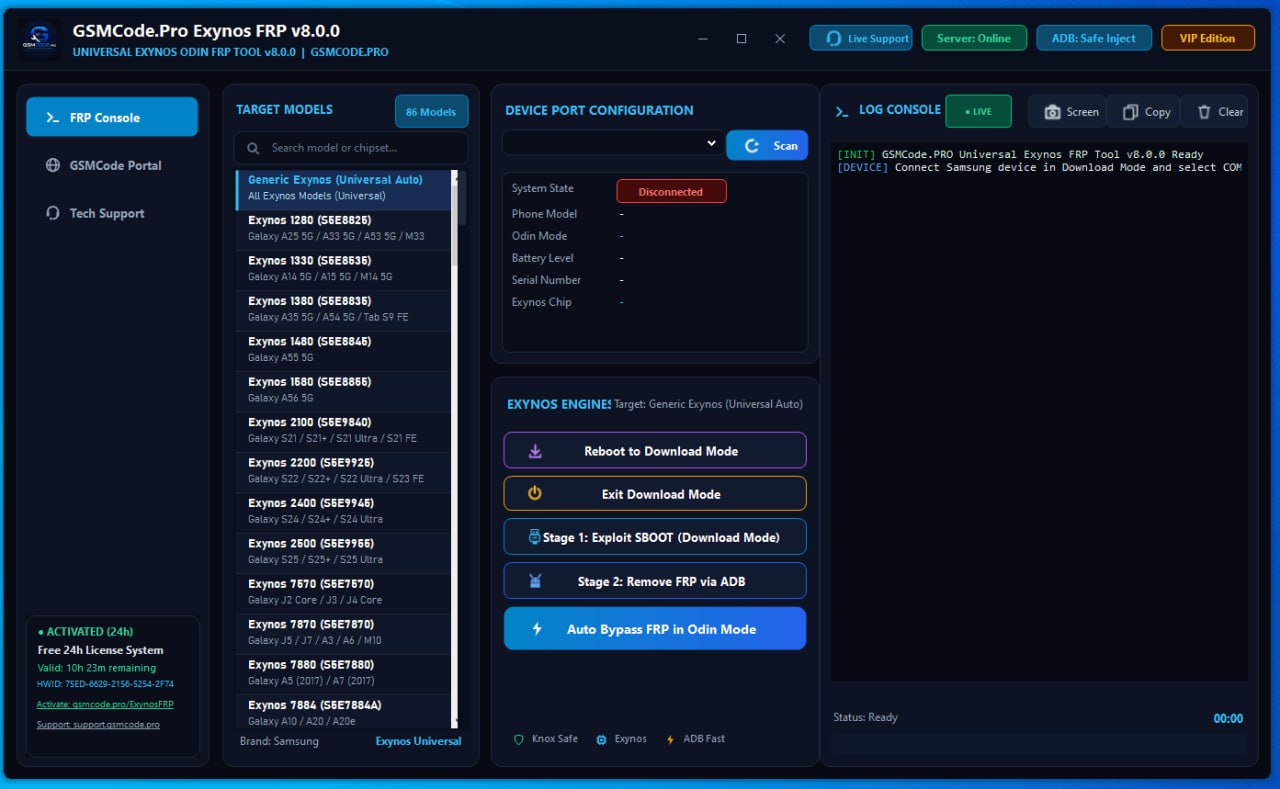Click Reboot to Download Mode
1280x789 pixels.
[x=655, y=450]
